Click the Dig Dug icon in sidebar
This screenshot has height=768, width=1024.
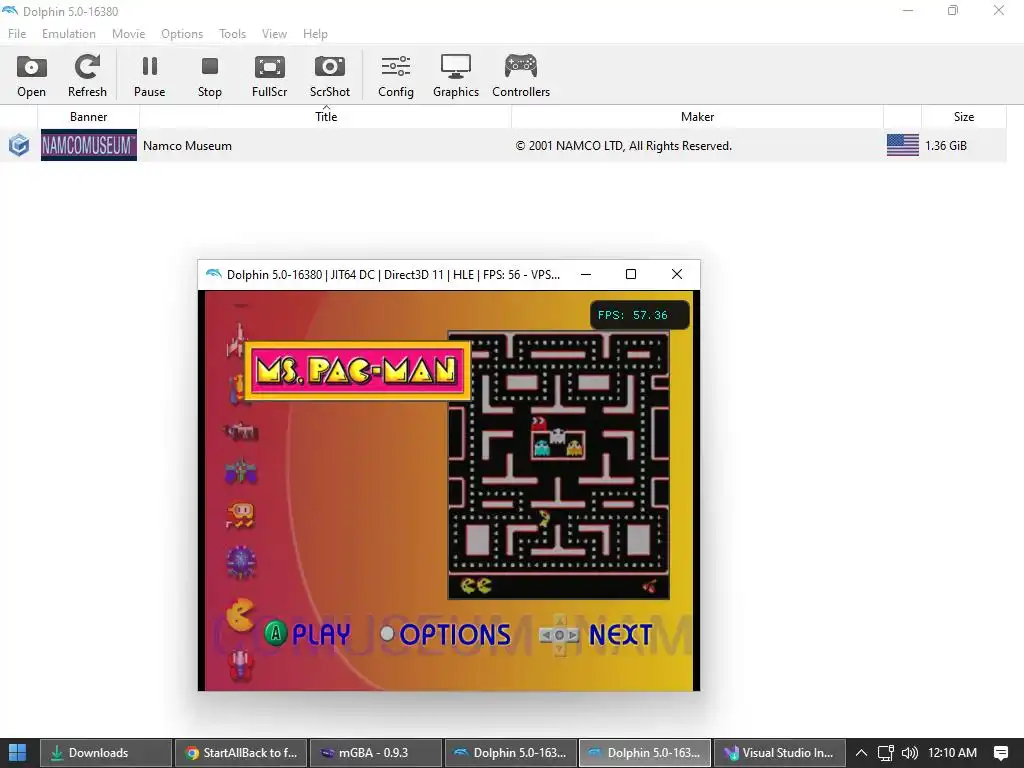(240, 515)
